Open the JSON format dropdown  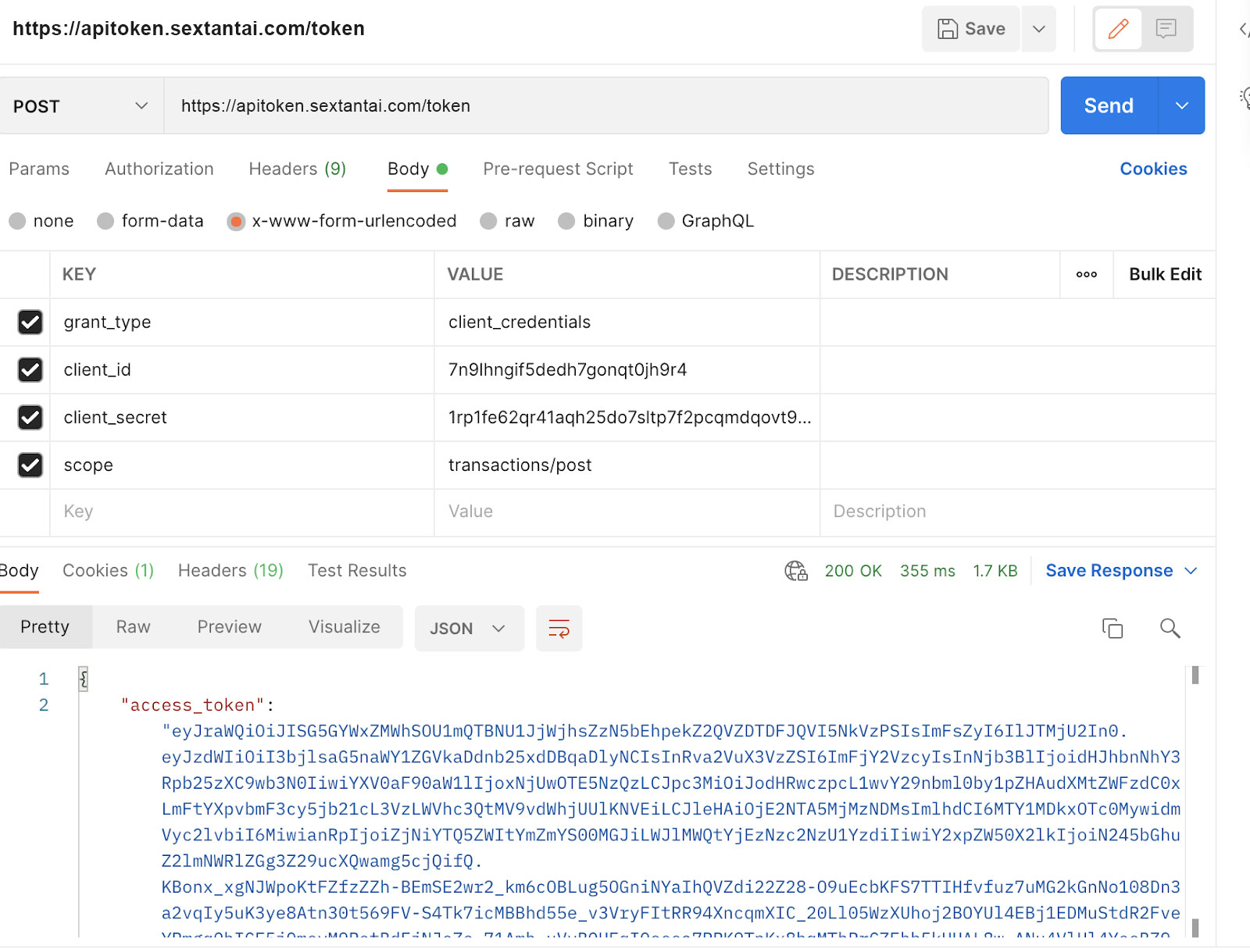[x=468, y=628]
